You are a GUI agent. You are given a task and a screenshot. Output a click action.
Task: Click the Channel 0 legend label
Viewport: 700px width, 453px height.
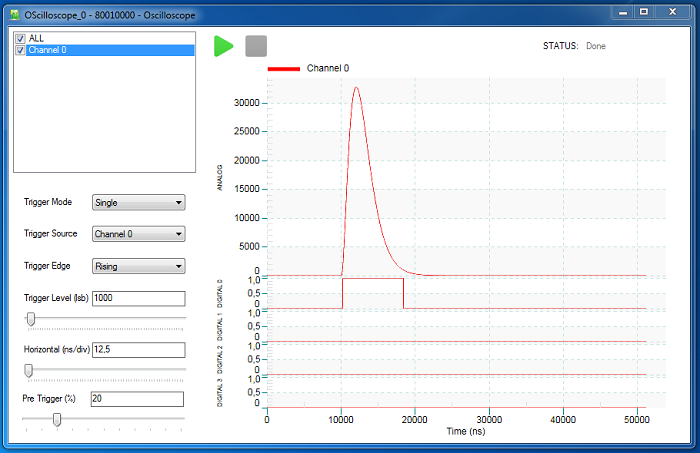(328, 68)
